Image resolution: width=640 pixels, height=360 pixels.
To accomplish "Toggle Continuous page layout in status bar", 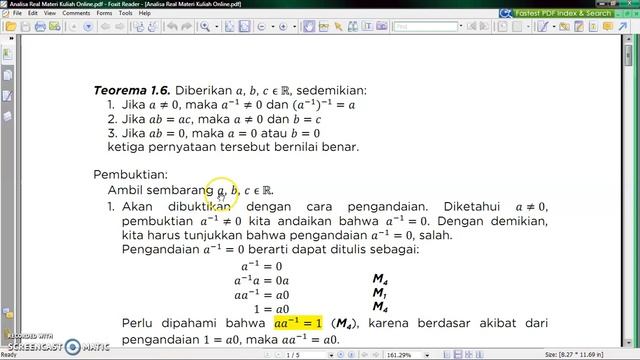I will (x=458, y=355).
